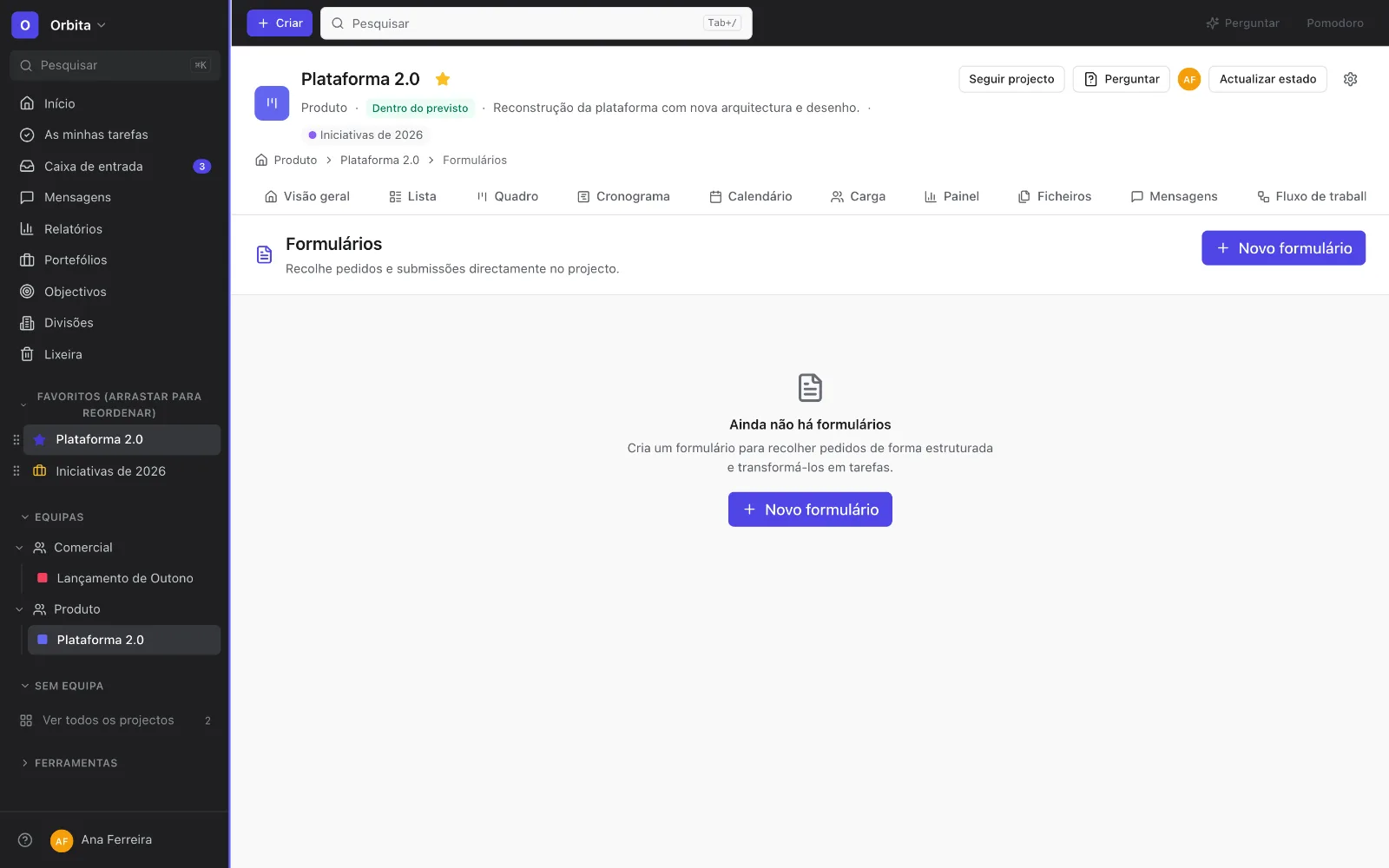This screenshot has width=1389, height=868.
Task: Focus the sidebar Pesquisar field
Action: [115, 65]
